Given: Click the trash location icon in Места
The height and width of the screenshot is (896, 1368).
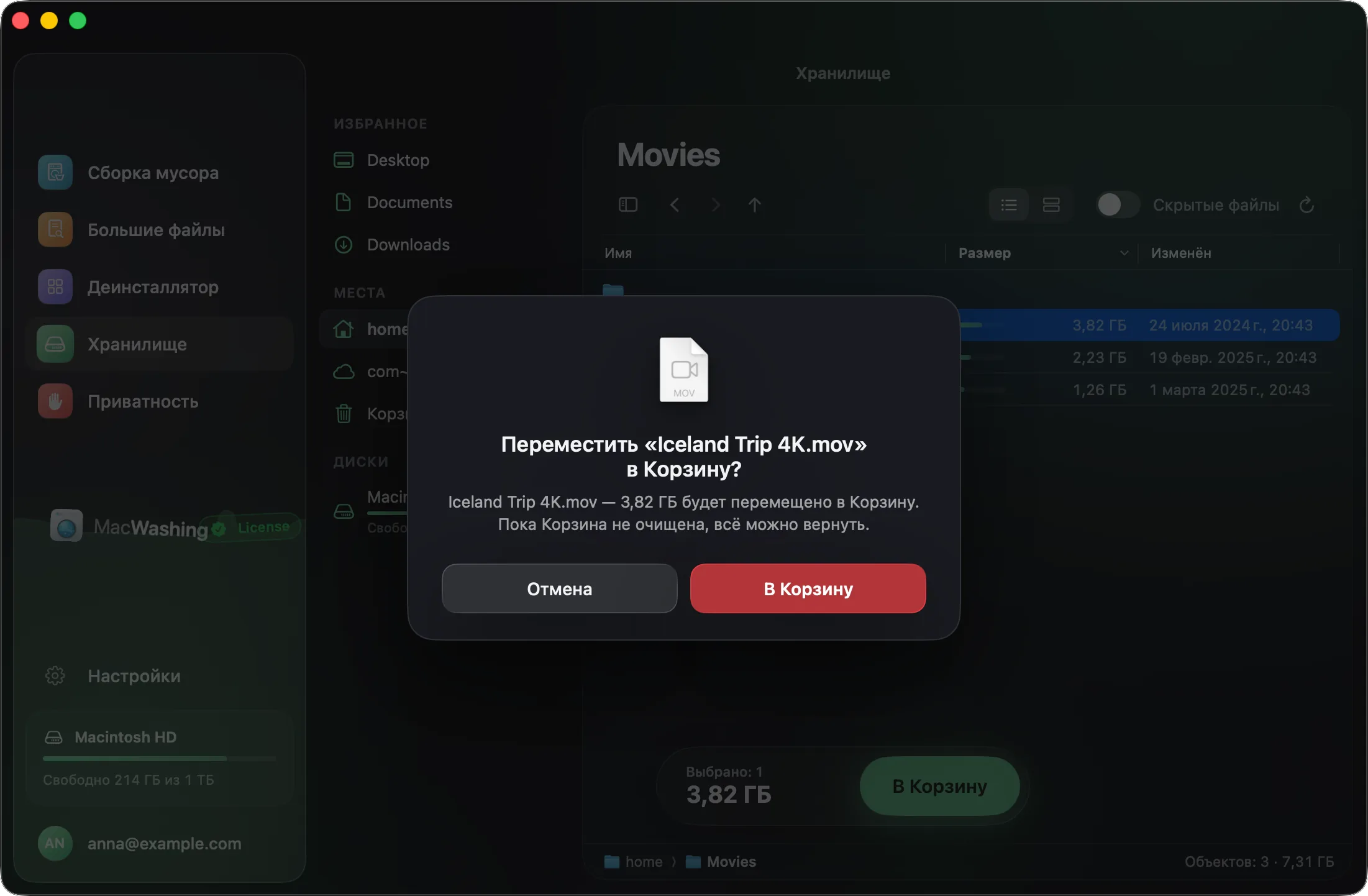Looking at the screenshot, I should [x=344, y=413].
